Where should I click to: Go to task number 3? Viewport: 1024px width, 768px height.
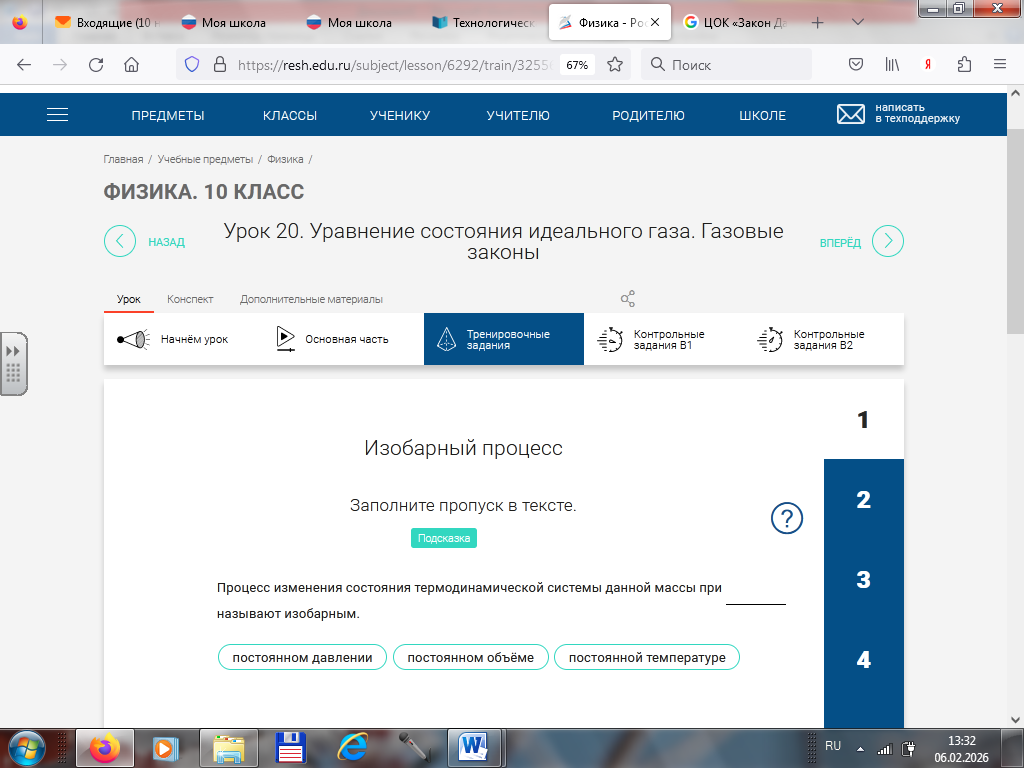point(863,580)
